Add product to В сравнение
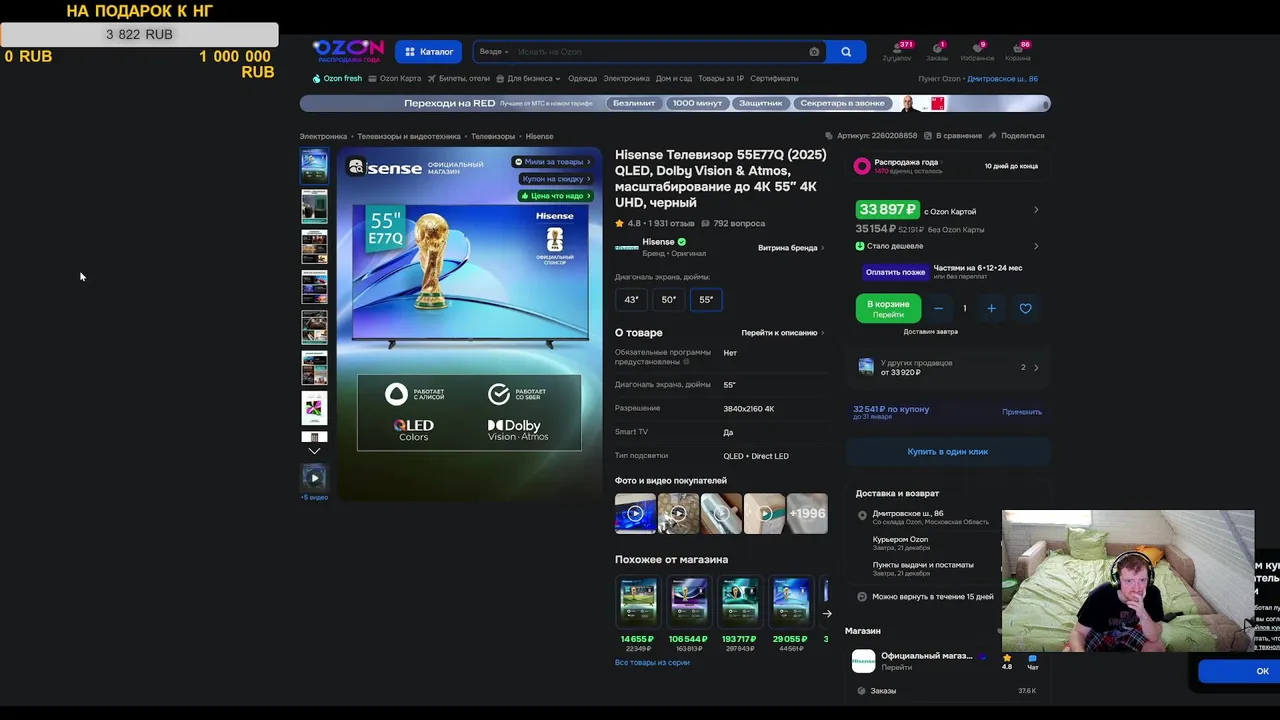Image resolution: width=1280 pixels, height=720 pixels. click(952, 136)
